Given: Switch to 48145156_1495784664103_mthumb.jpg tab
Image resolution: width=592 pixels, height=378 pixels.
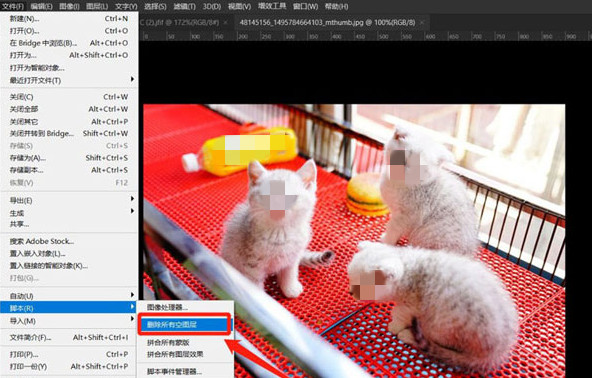Looking at the screenshot, I should [x=327, y=23].
